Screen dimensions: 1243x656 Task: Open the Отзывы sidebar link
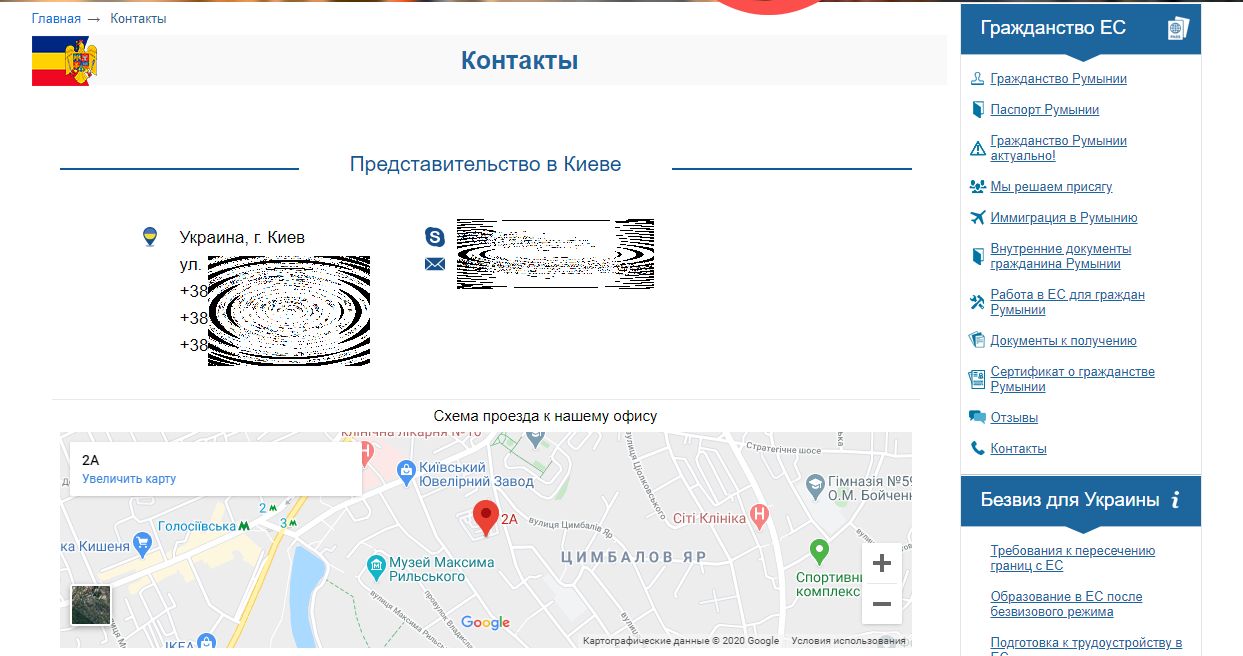pos(1014,418)
